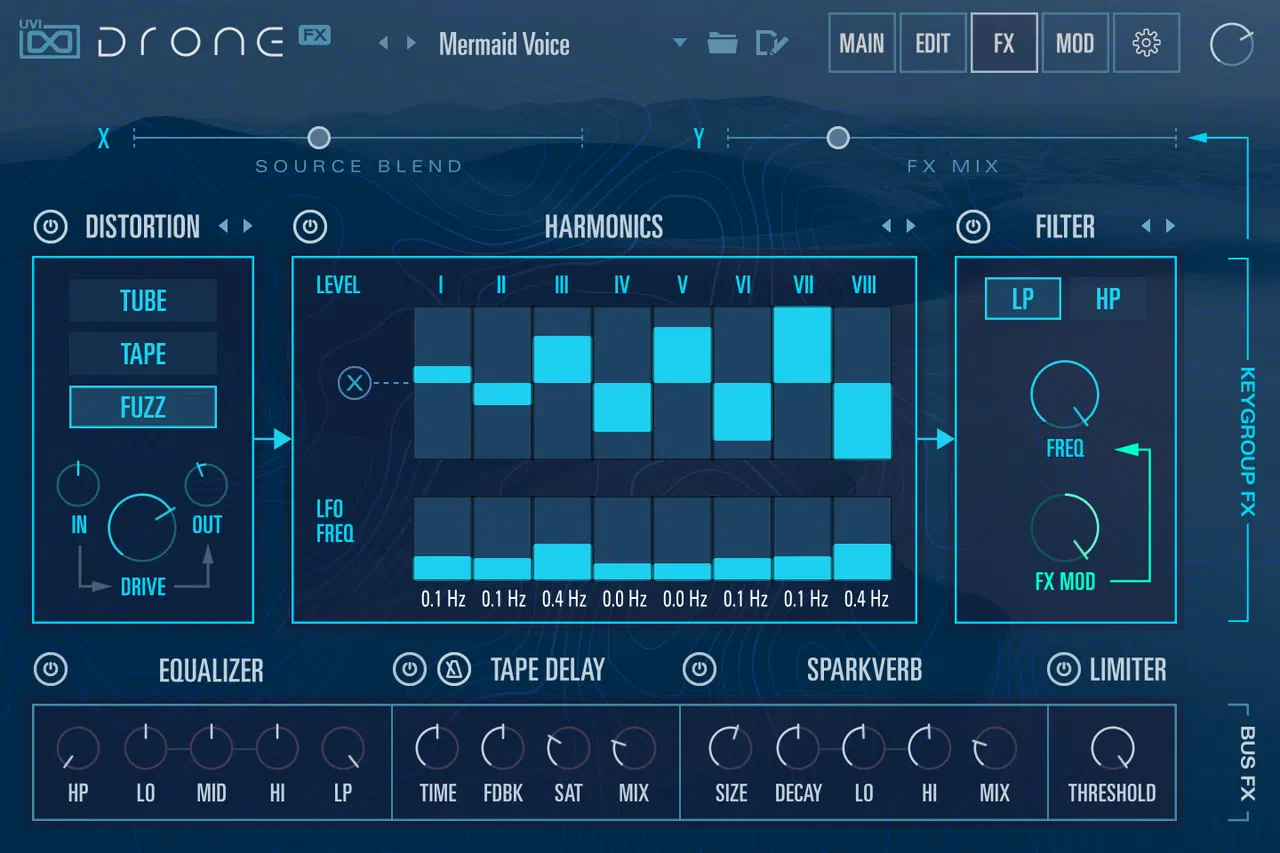Click next harmonics preset arrow

pos(911,227)
